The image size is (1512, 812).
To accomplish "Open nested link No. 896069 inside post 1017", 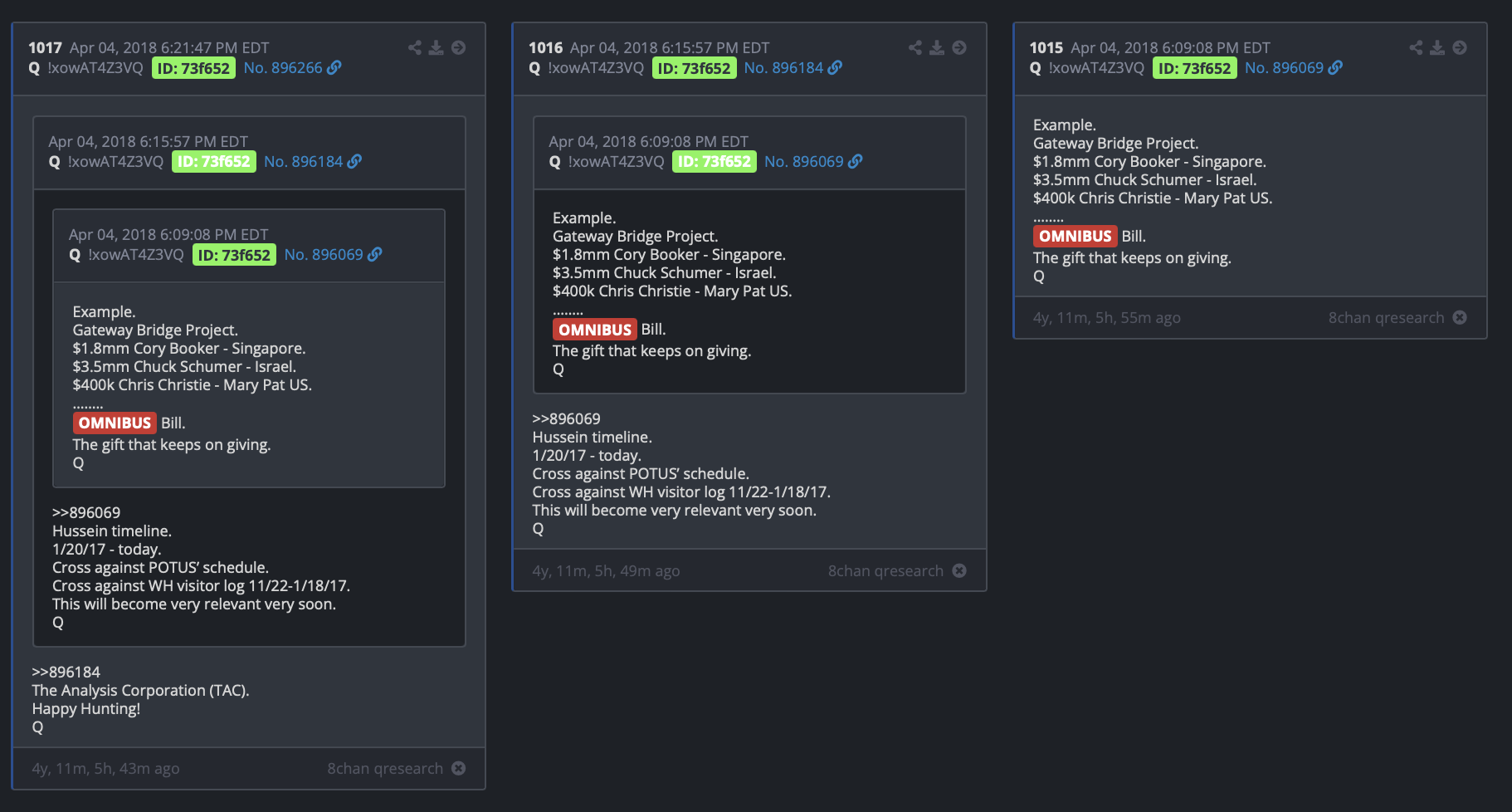I will click(x=324, y=254).
